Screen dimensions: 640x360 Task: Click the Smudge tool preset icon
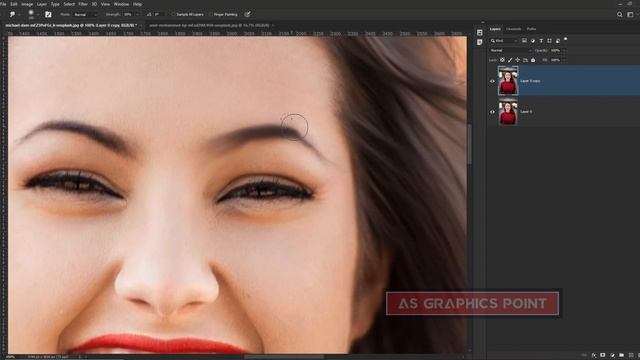click(12, 14)
